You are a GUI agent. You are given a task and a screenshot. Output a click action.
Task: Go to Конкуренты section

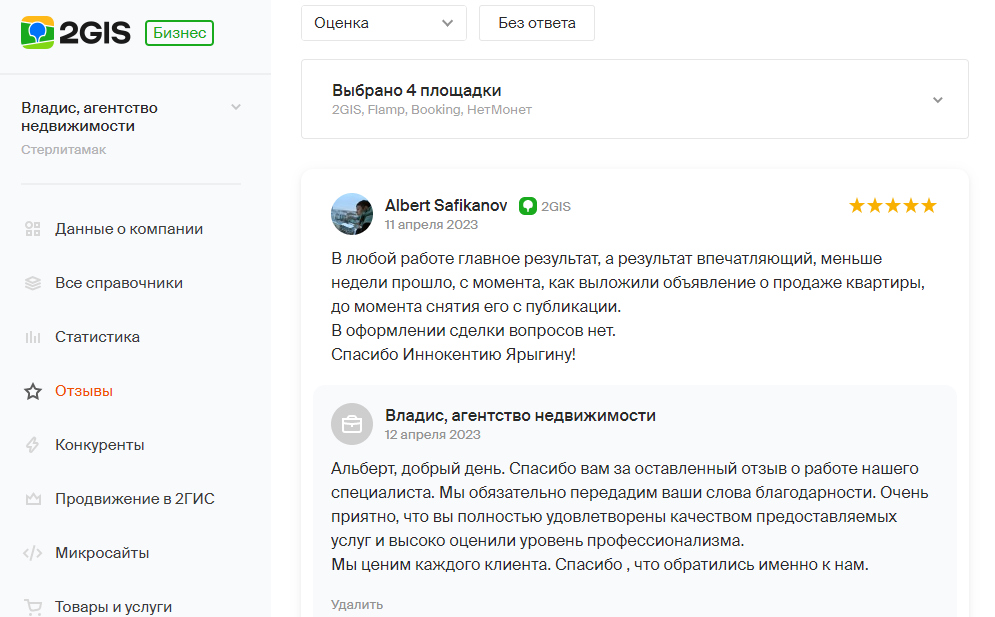100,445
